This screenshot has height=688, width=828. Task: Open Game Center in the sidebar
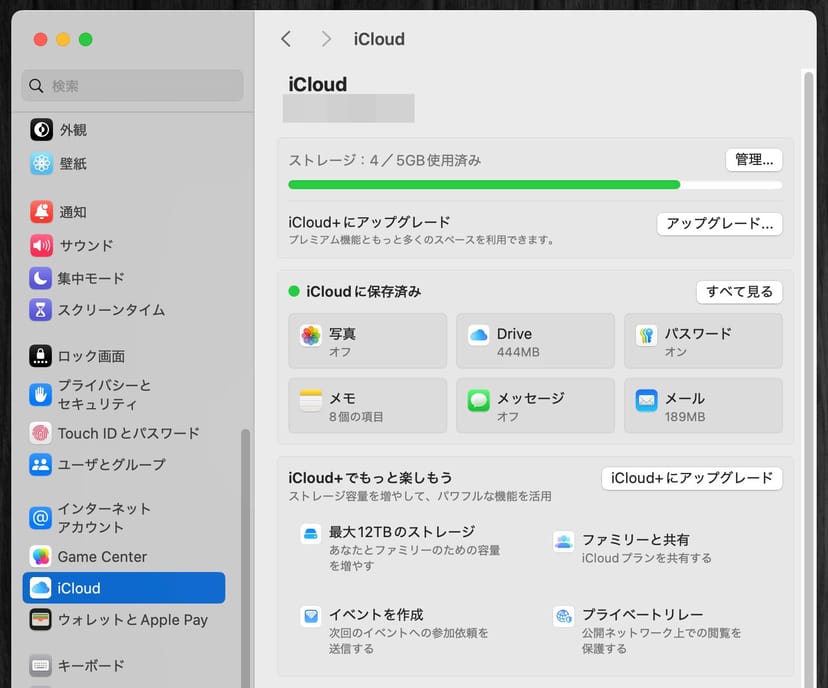pyautogui.click(x=102, y=557)
